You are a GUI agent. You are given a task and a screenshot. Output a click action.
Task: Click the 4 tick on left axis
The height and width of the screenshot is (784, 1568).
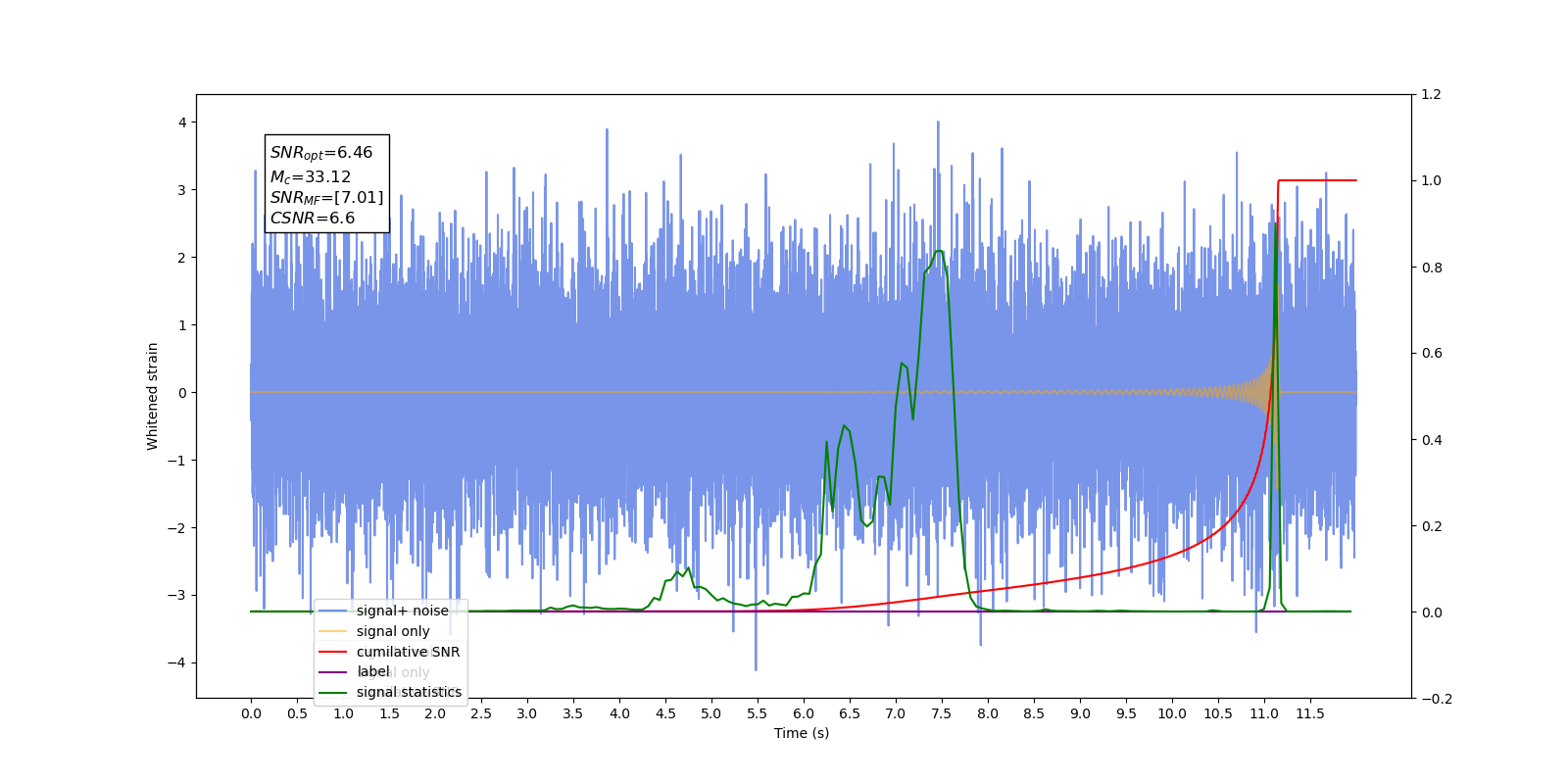pyautogui.click(x=182, y=122)
